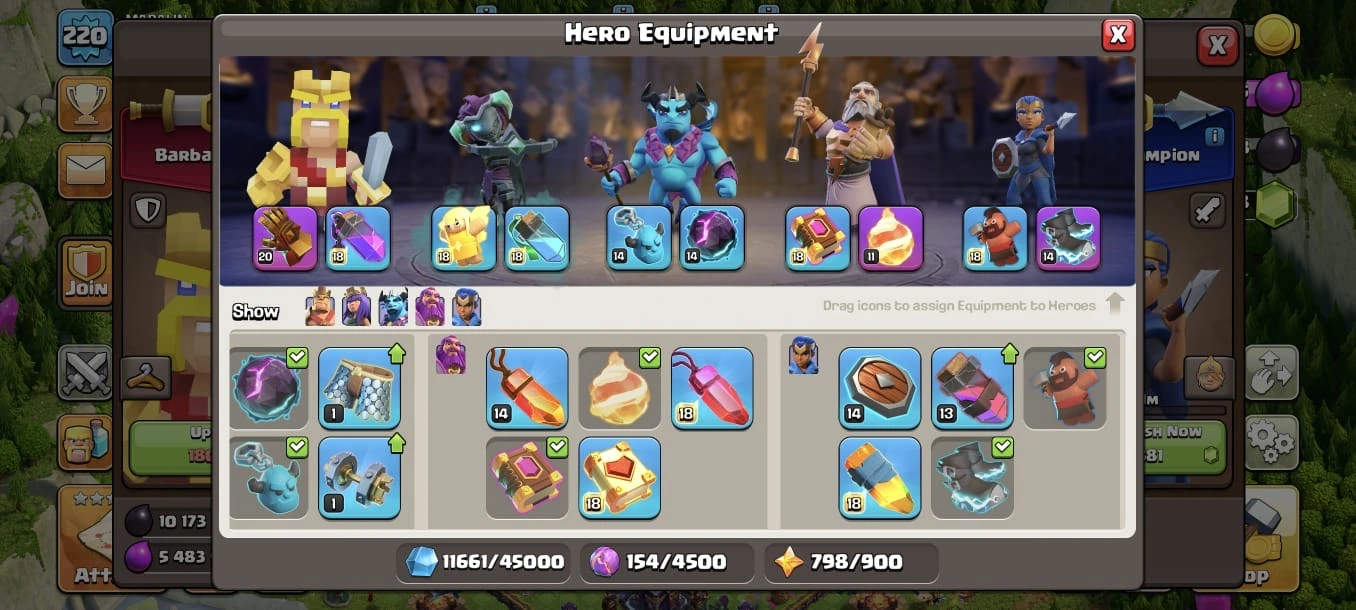This screenshot has width=1356, height=610.
Task: Filter equipment by Barbarian King icon
Action: coord(321,307)
